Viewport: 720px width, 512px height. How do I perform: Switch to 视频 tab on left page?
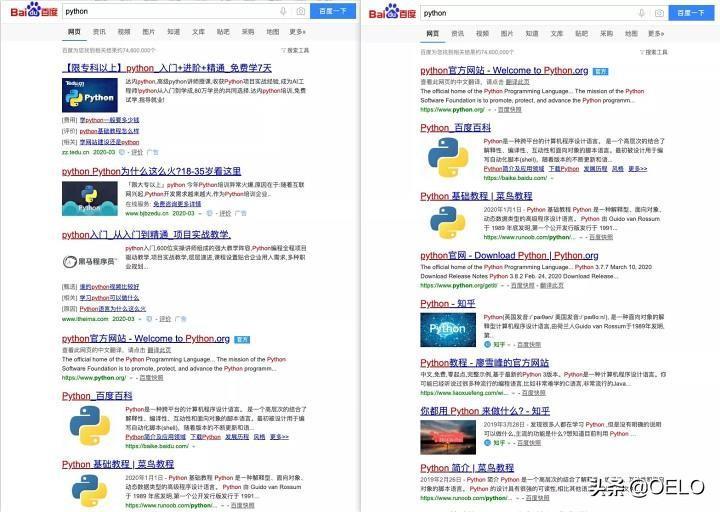[x=124, y=32]
